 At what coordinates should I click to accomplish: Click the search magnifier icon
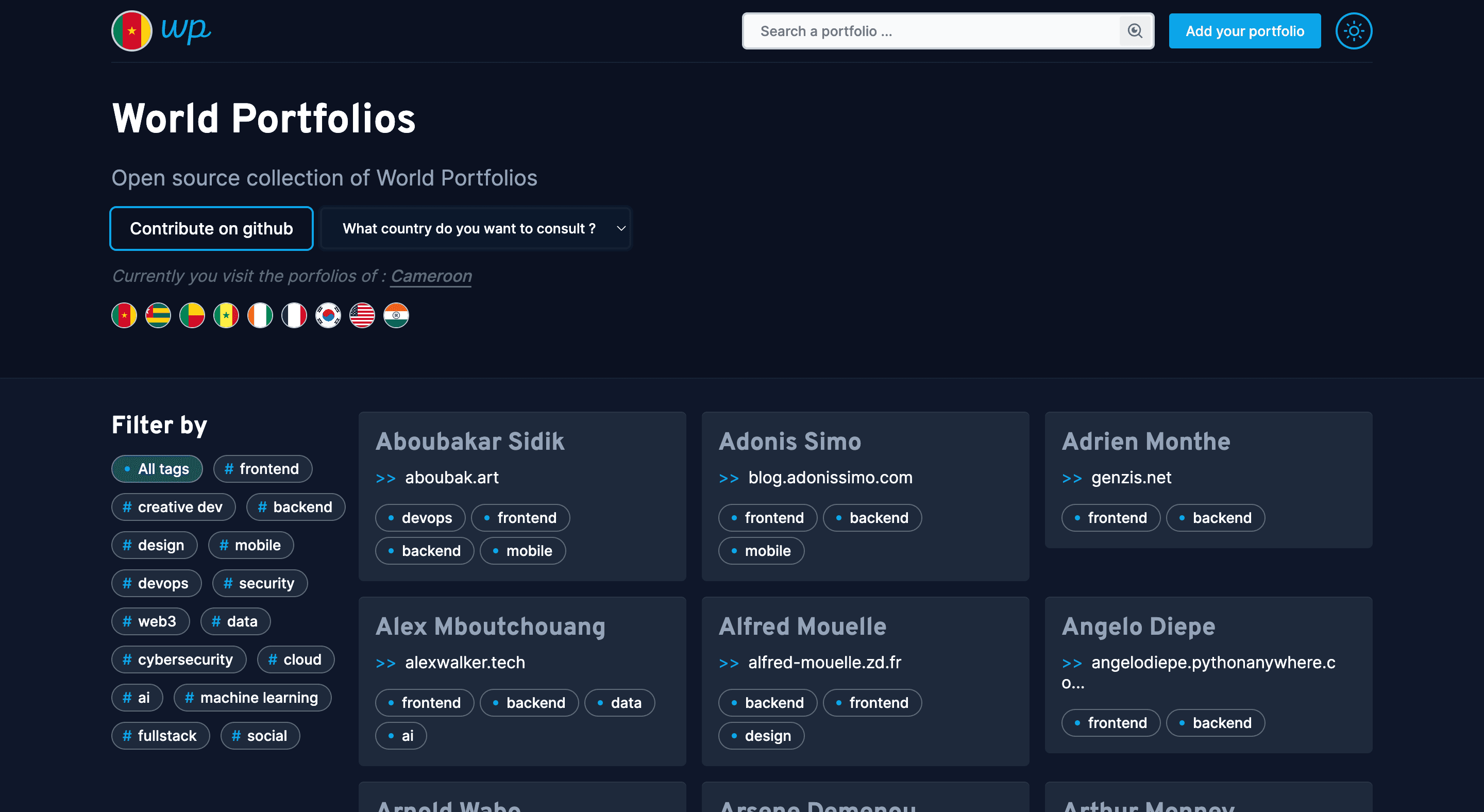click(x=1134, y=31)
